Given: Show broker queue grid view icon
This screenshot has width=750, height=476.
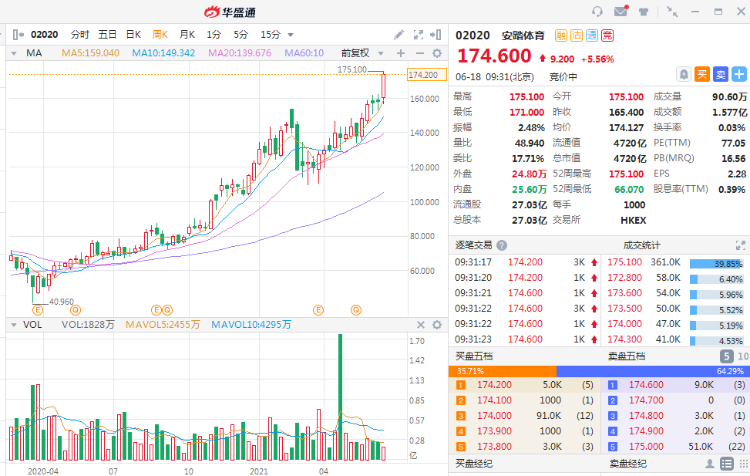Looking at the screenshot, I should pyautogui.click(x=743, y=464).
